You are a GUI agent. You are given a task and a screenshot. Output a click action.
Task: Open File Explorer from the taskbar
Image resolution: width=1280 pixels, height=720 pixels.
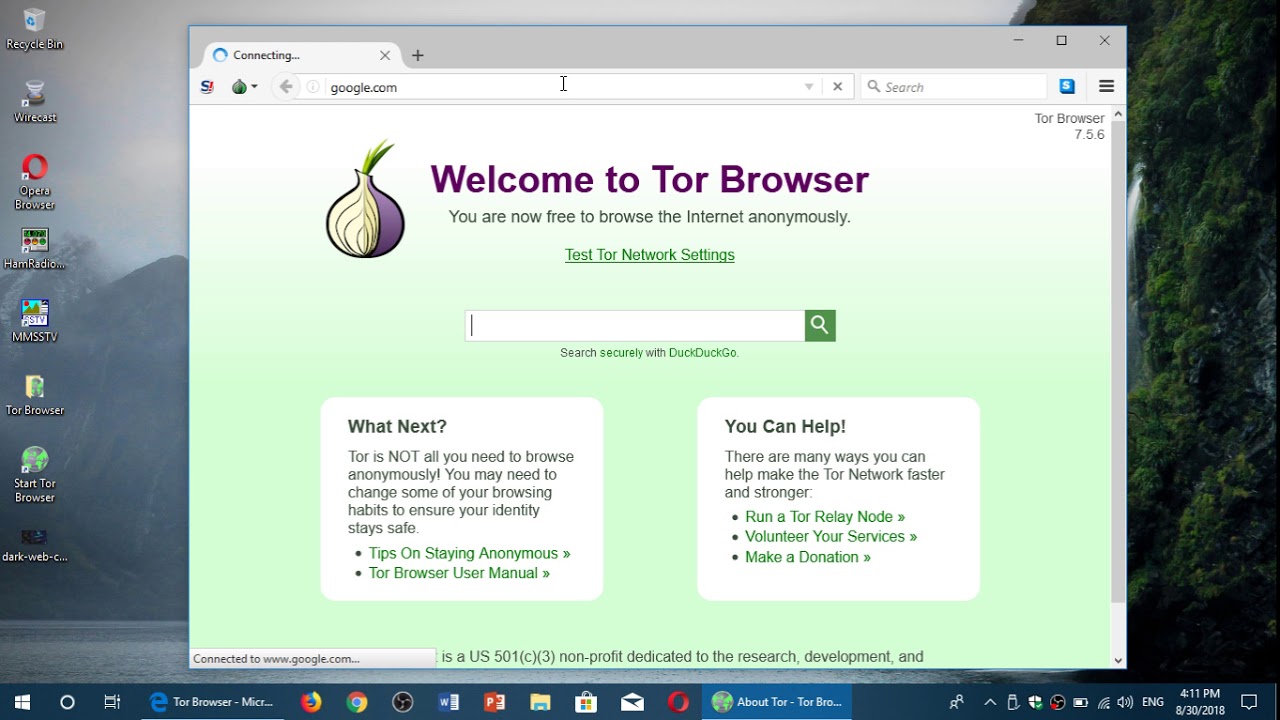pyautogui.click(x=541, y=702)
